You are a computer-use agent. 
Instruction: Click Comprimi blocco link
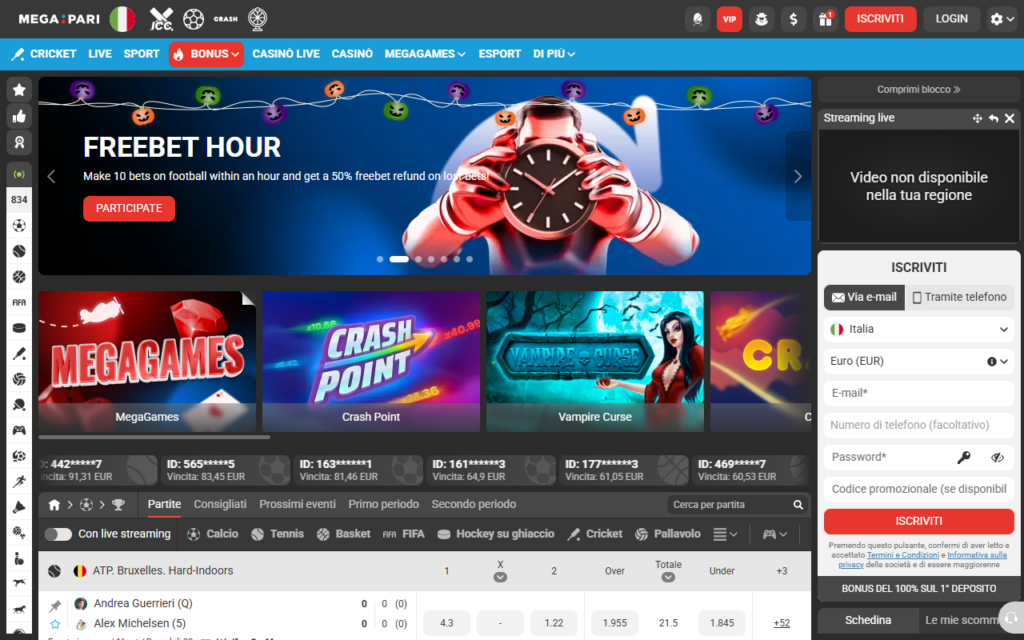click(x=919, y=89)
